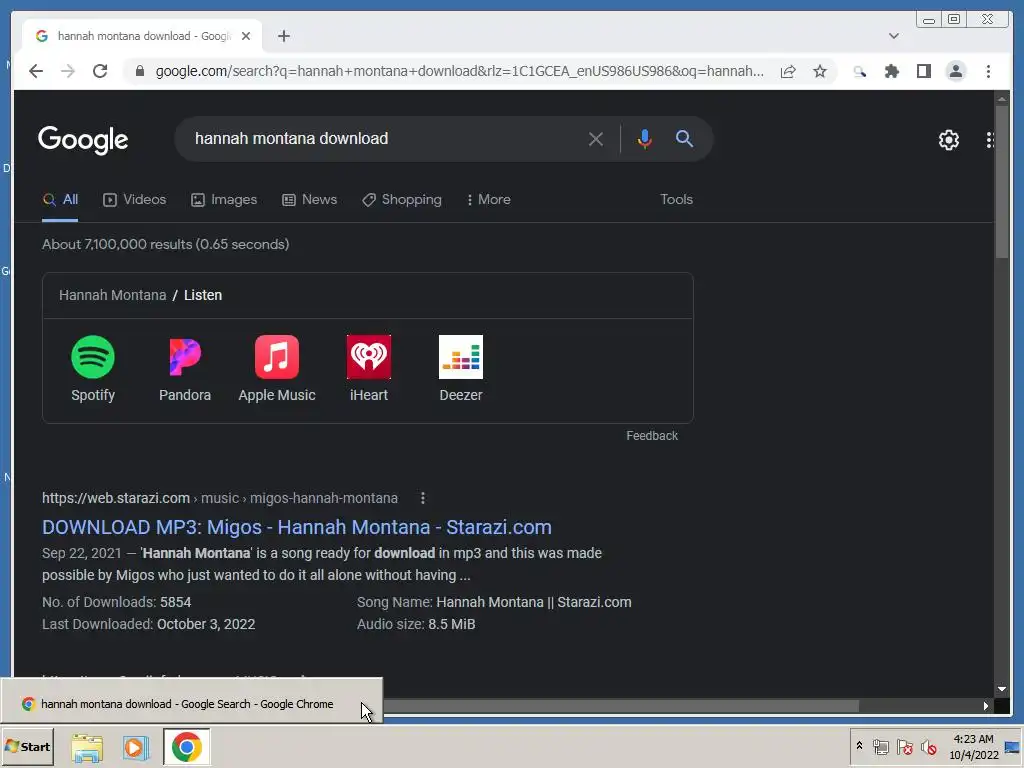
Task: Switch to the Videos results tab
Action: (135, 200)
